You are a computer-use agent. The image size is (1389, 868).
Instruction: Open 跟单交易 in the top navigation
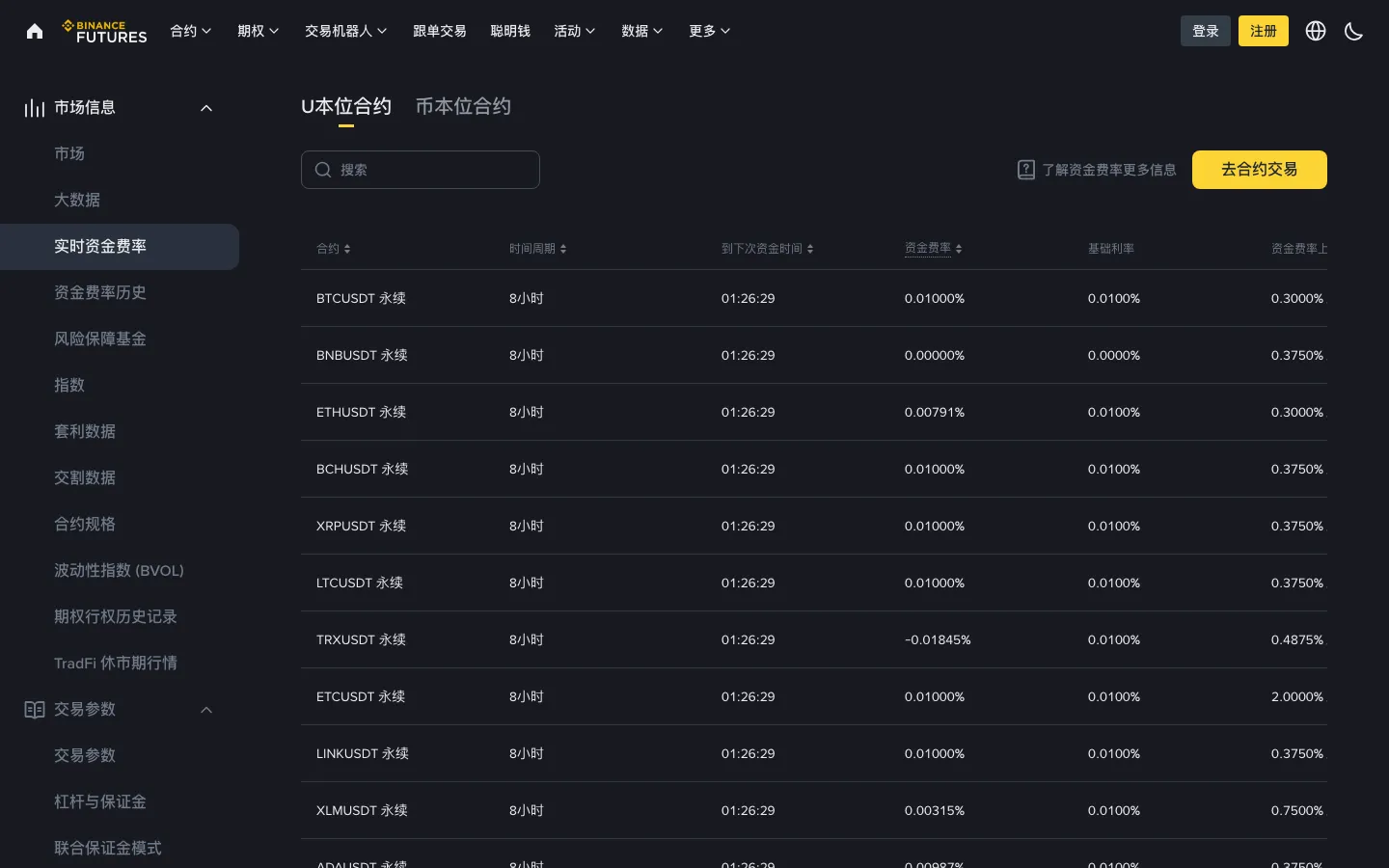coord(440,31)
